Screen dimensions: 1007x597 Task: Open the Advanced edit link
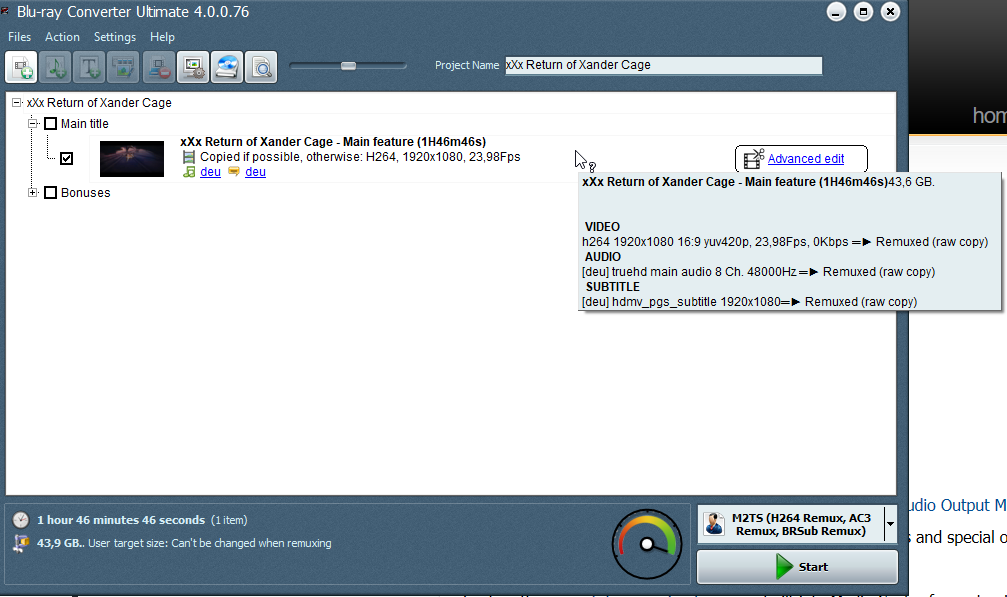(x=805, y=159)
